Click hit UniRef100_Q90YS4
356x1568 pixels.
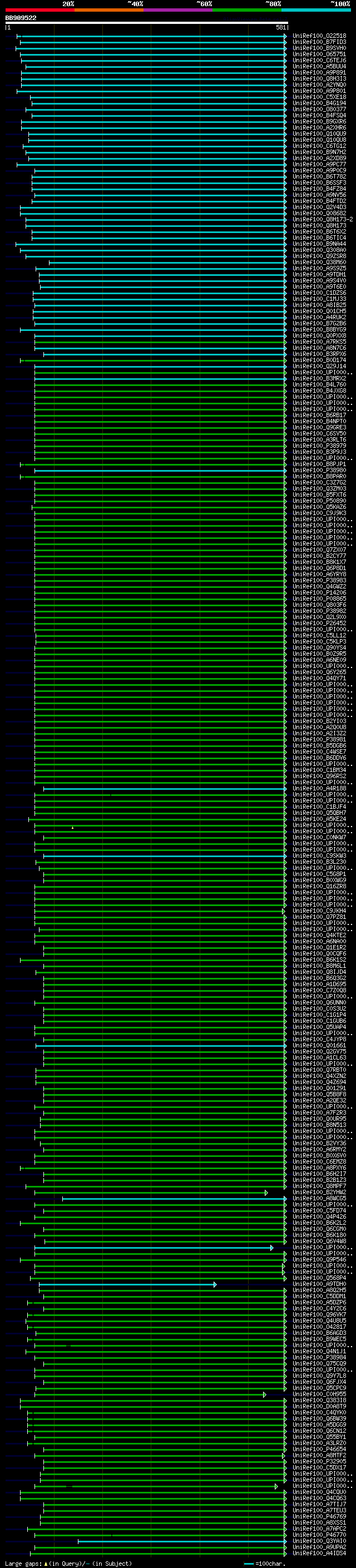[319, 647]
